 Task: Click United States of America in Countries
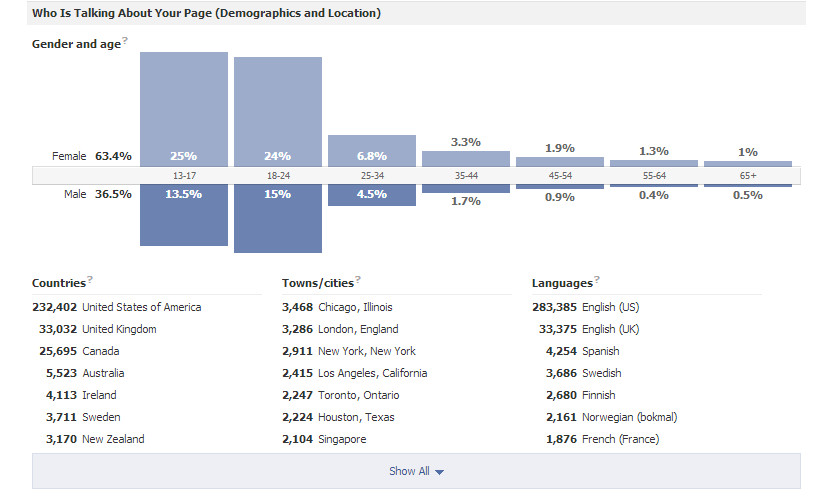pyautogui.click(x=141, y=307)
